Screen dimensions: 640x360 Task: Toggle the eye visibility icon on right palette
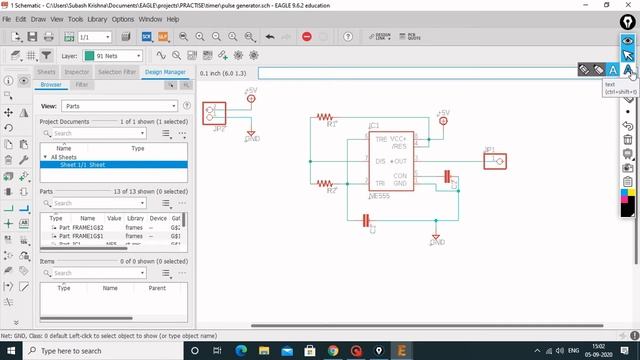click(x=628, y=40)
